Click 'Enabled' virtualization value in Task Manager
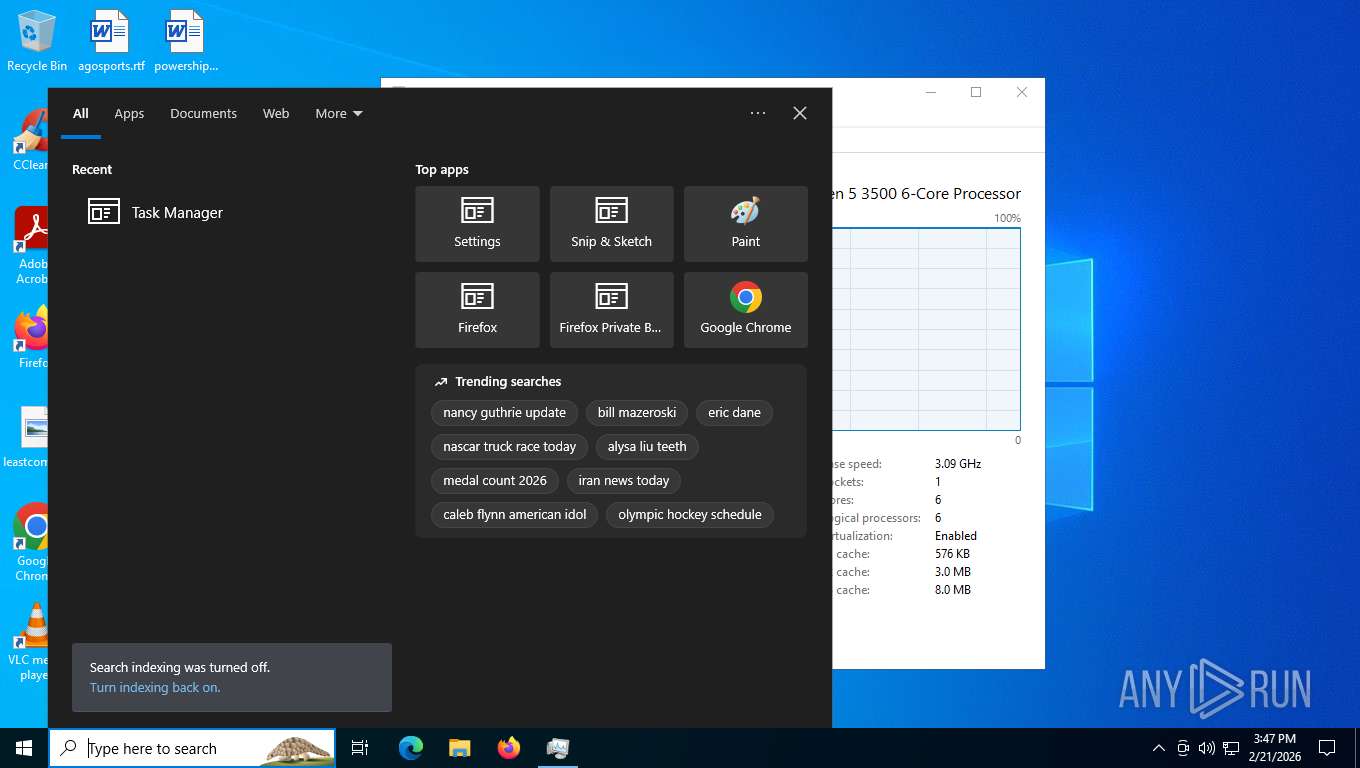 956,536
